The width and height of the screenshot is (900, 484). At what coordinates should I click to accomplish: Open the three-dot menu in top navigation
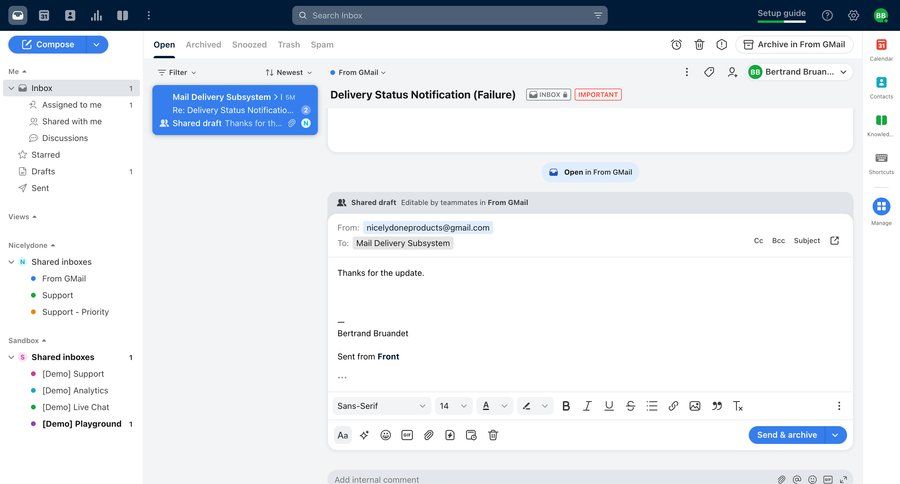pyautogui.click(x=149, y=16)
